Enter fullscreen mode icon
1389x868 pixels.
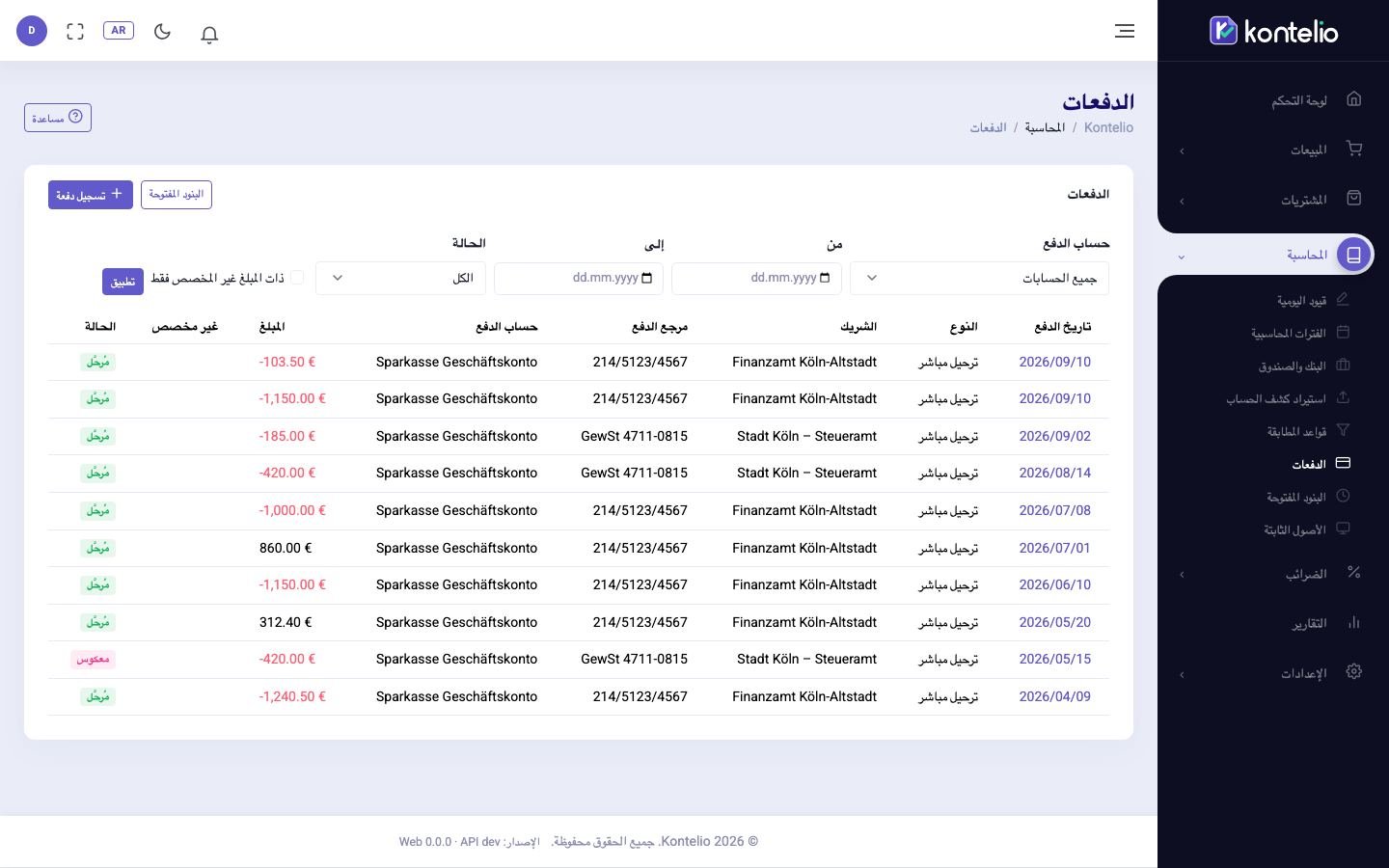click(x=75, y=31)
